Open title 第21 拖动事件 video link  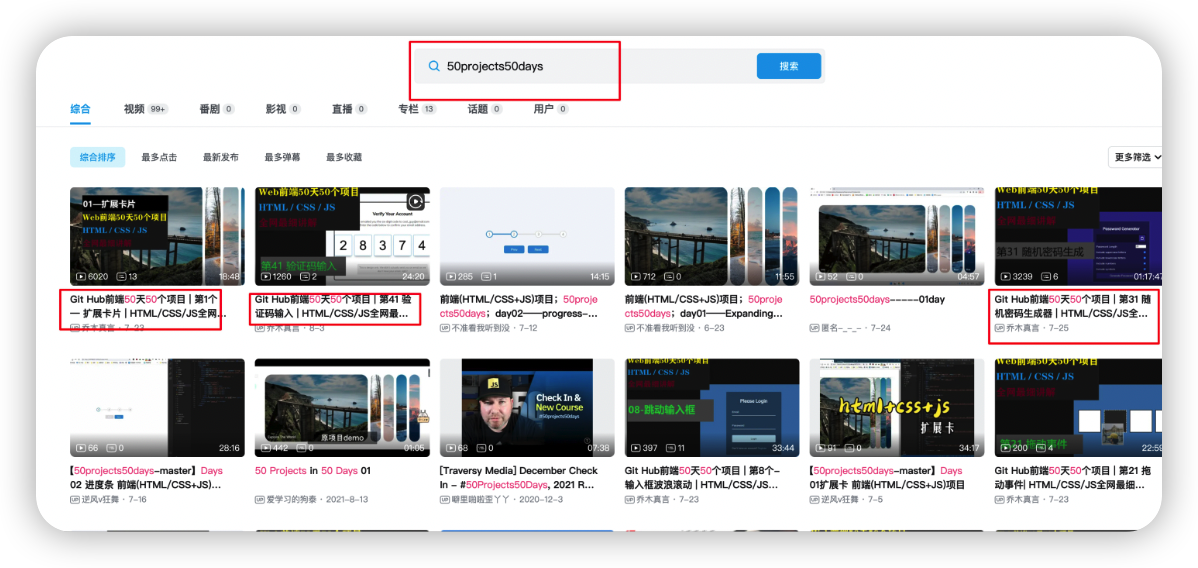point(1073,478)
